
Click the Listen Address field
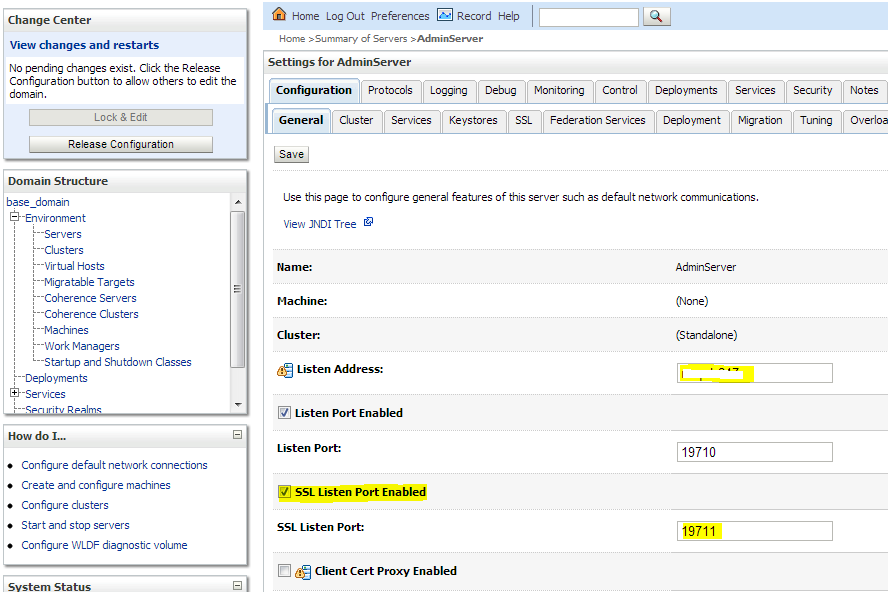coord(755,373)
